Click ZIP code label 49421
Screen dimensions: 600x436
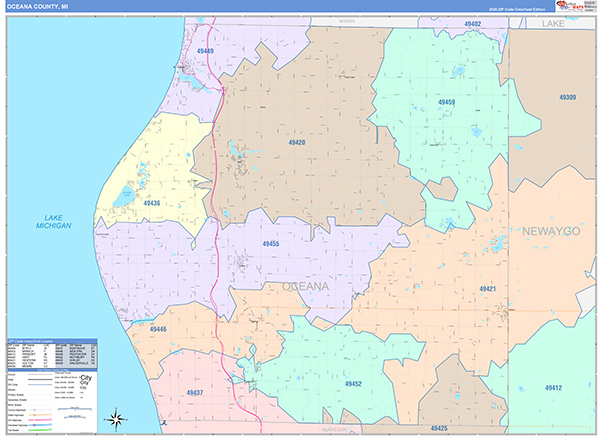click(487, 288)
